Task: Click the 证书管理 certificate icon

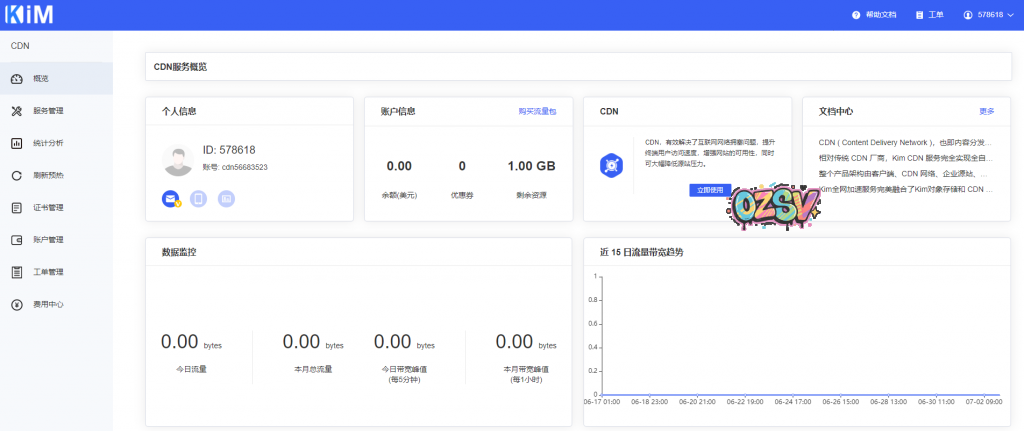Action: (16, 208)
